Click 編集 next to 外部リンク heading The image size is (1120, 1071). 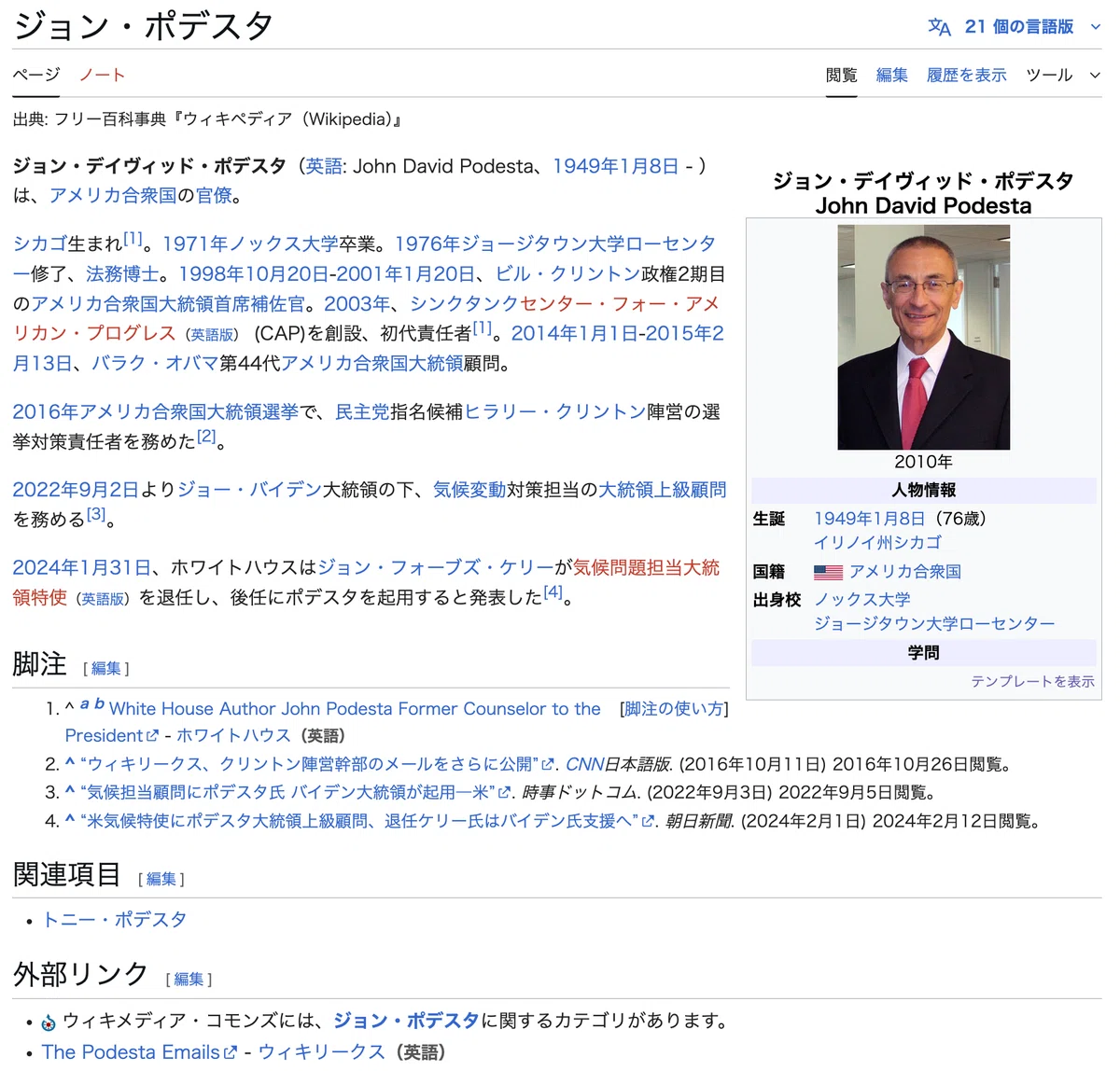189,980
